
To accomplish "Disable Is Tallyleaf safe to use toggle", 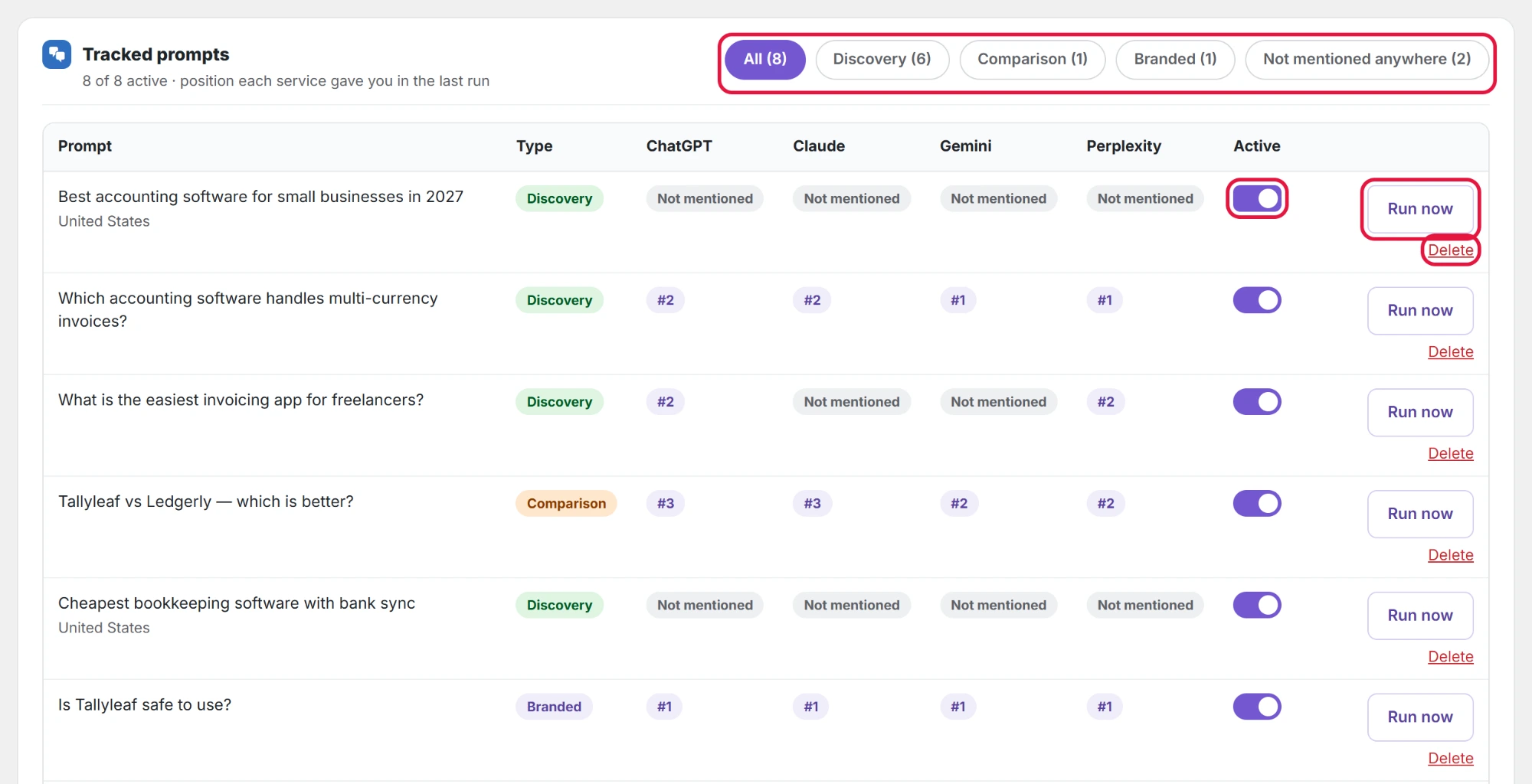I will 1256,707.
